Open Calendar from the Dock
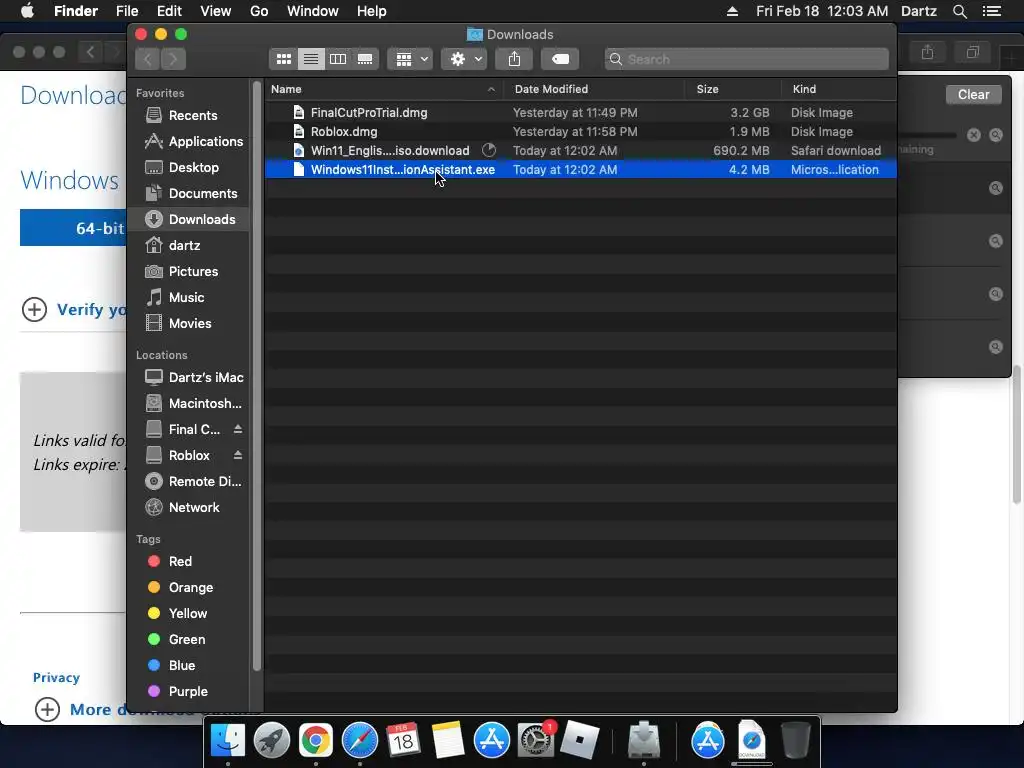The width and height of the screenshot is (1024, 768). 403,741
